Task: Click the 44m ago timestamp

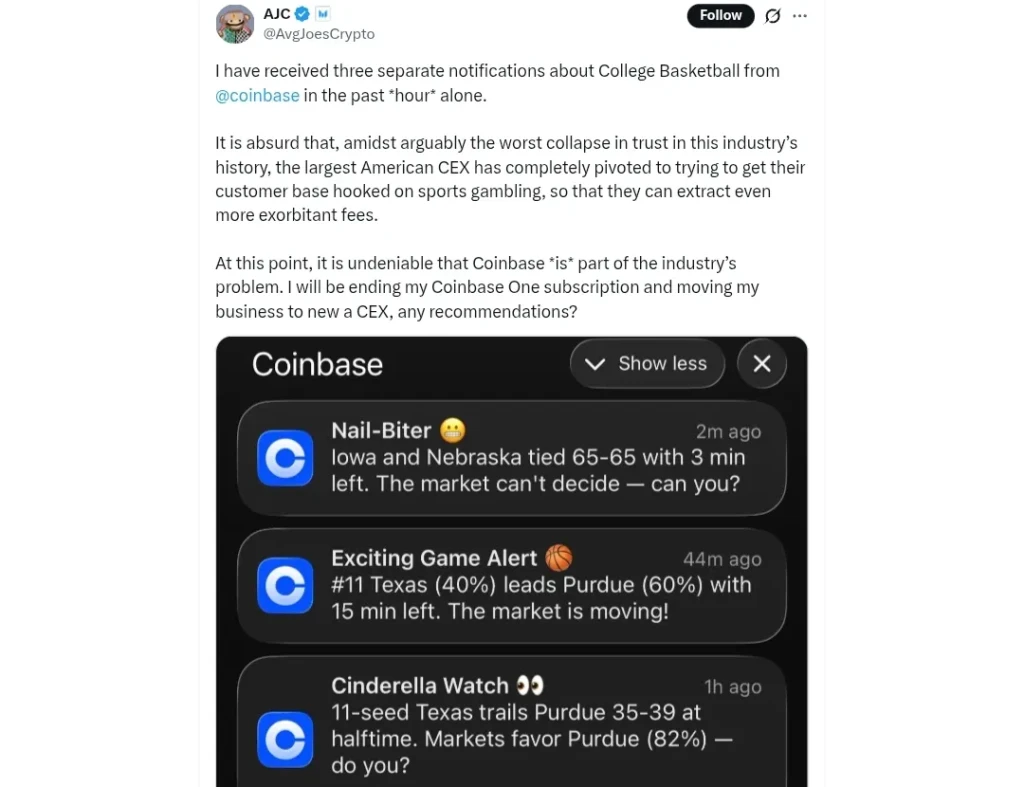Action: tap(722, 559)
